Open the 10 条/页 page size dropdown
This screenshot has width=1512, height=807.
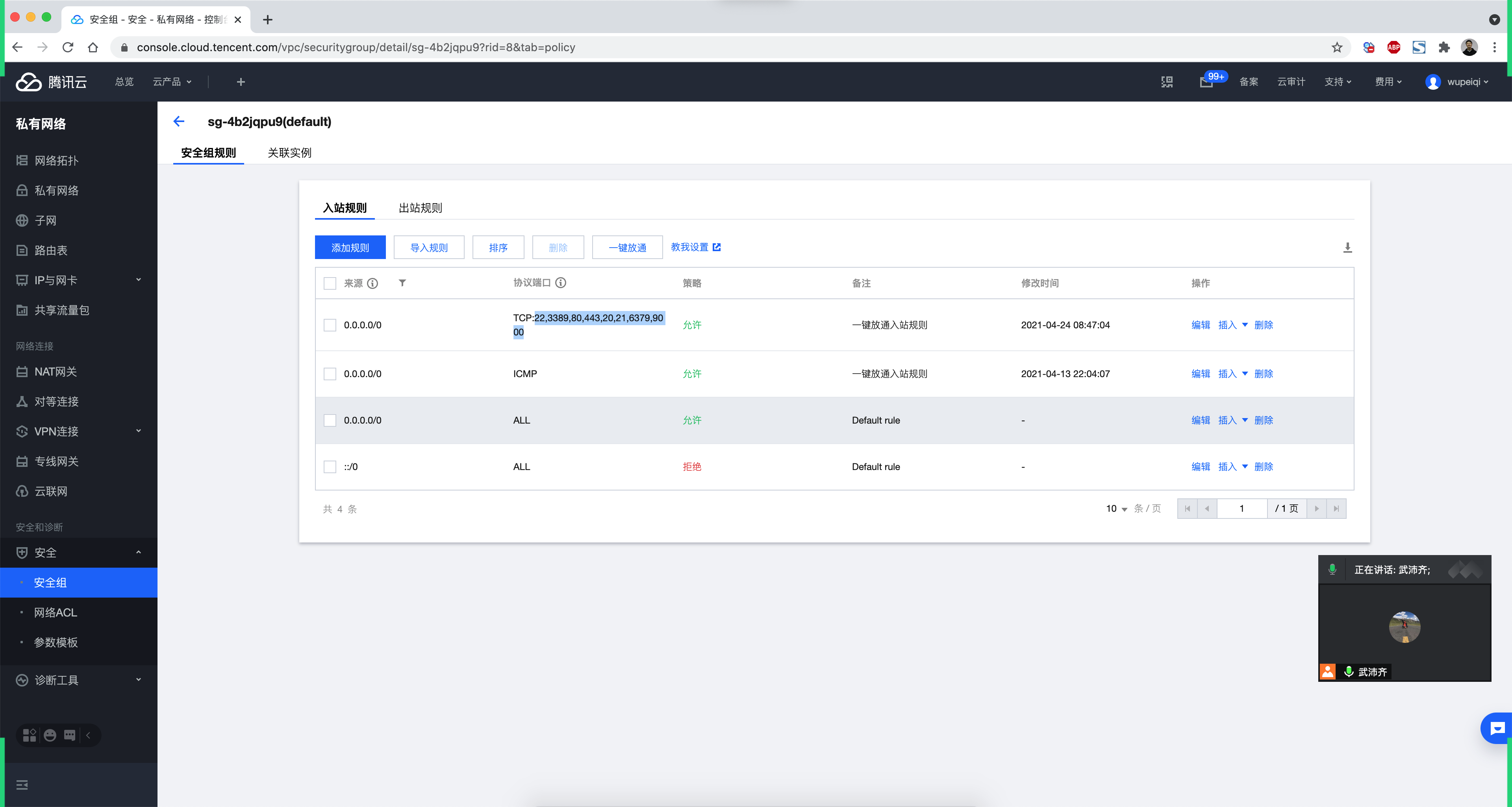(x=1116, y=509)
